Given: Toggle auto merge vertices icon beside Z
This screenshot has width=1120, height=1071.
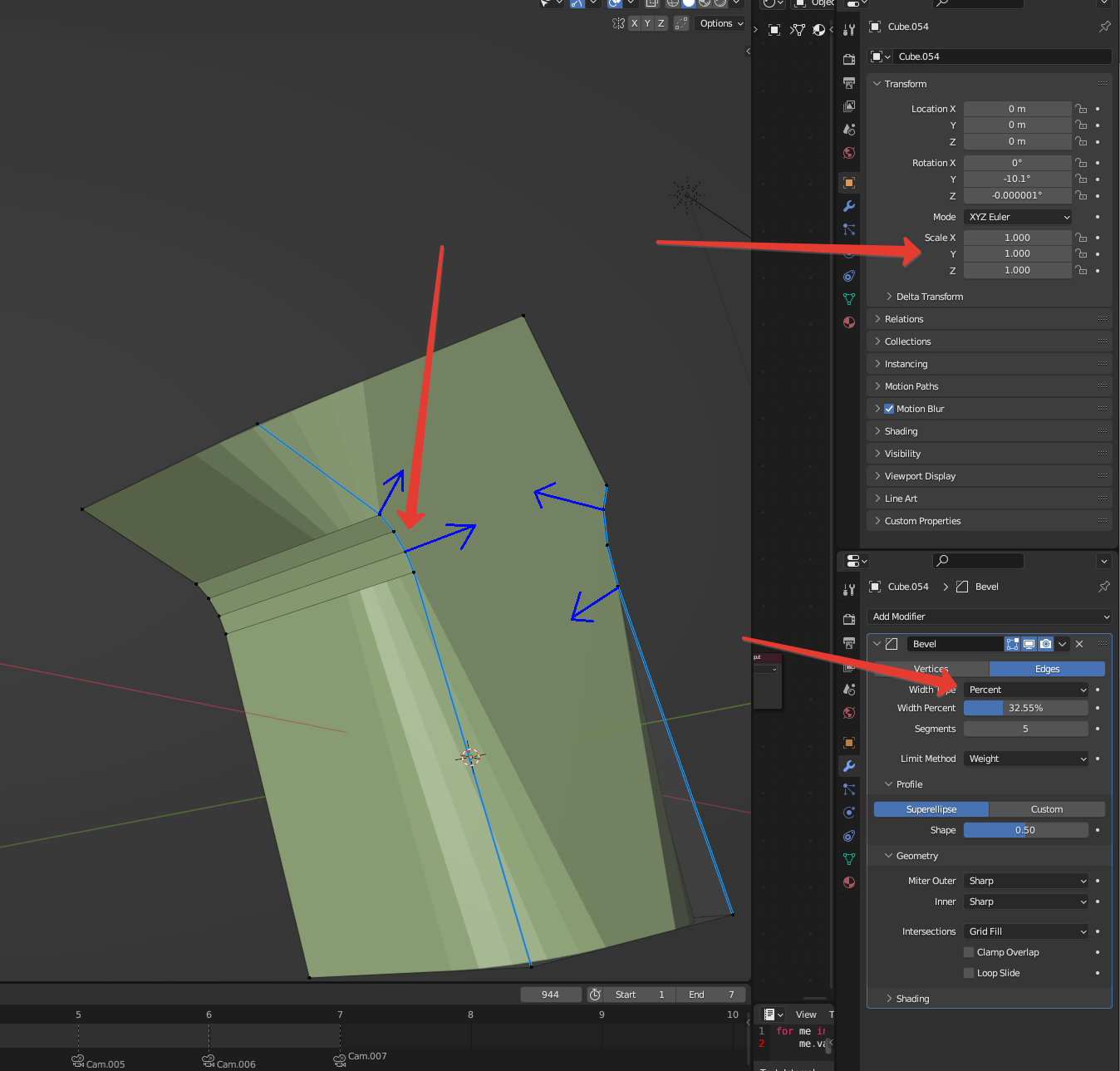Looking at the screenshot, I should point(681,23).
